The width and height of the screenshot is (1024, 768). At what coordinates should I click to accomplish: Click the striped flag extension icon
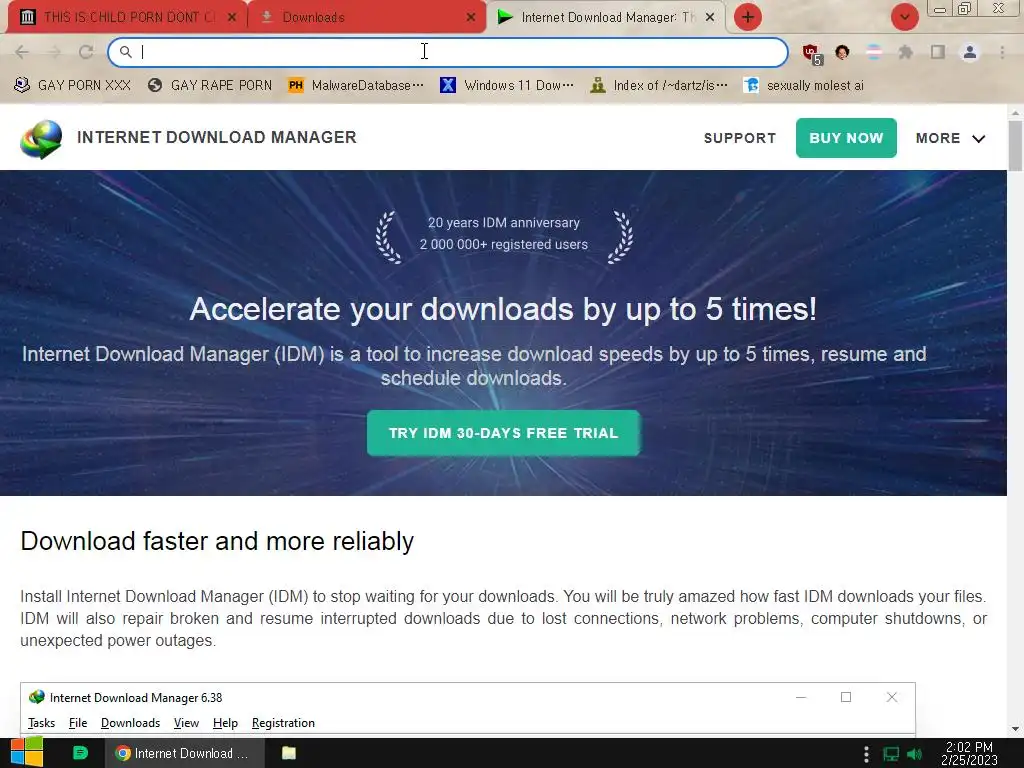(x=874, y=52)
